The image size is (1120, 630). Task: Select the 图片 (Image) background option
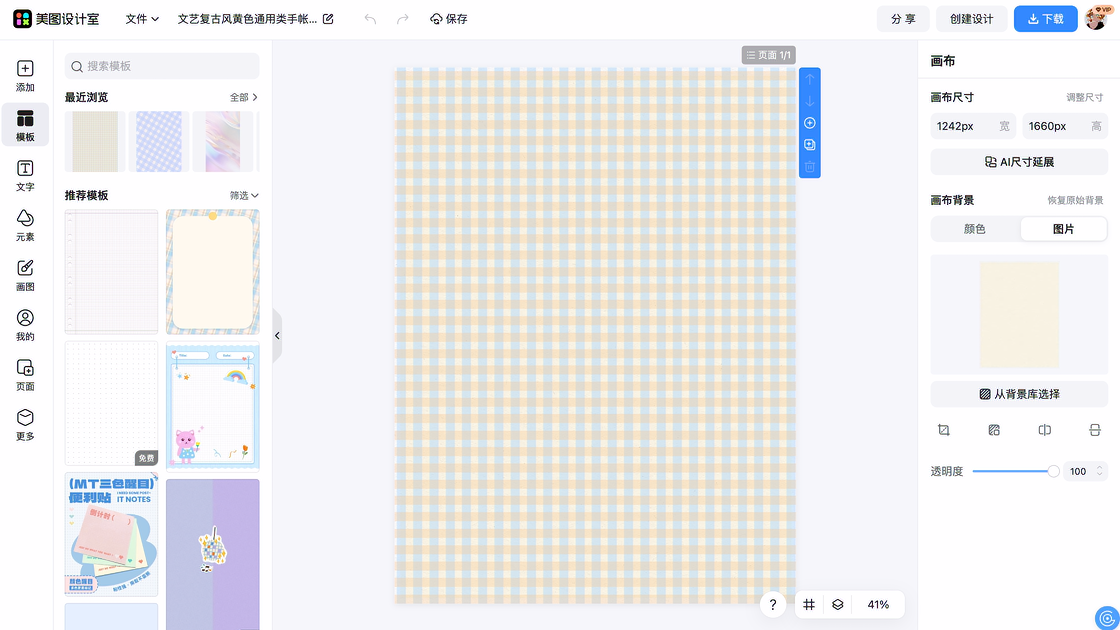[x=1063, y=229]
